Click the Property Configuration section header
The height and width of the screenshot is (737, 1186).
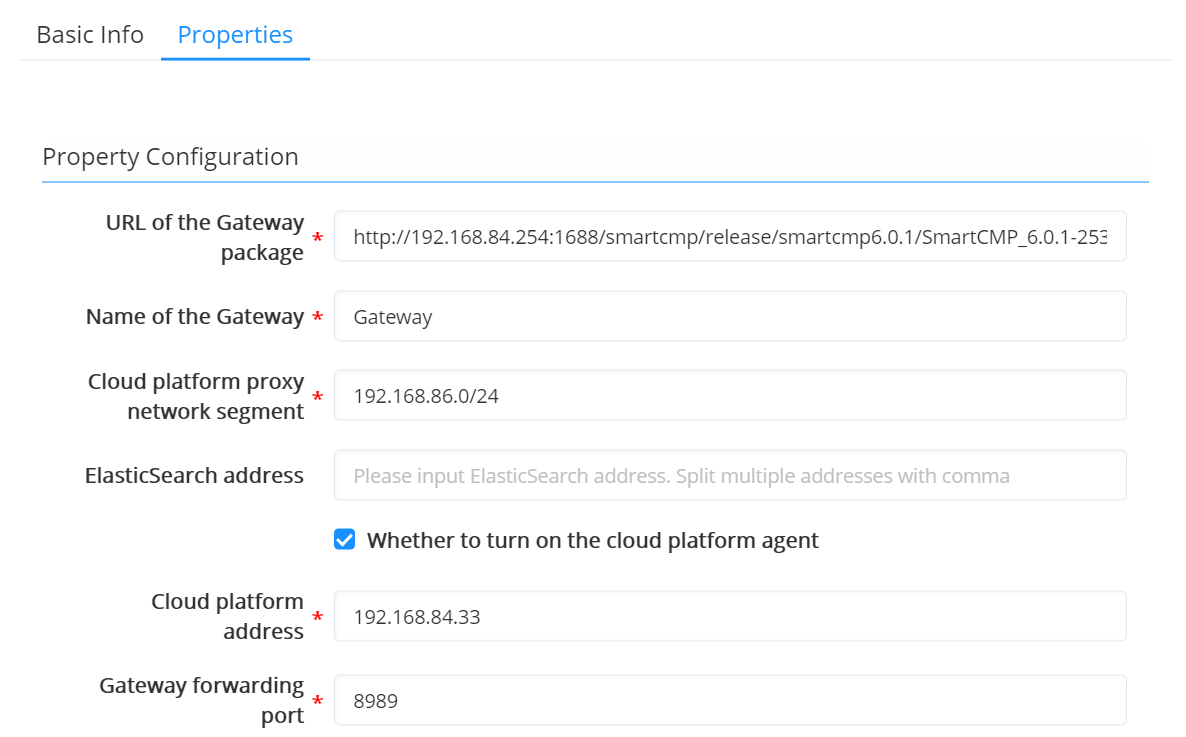[170, 157]
